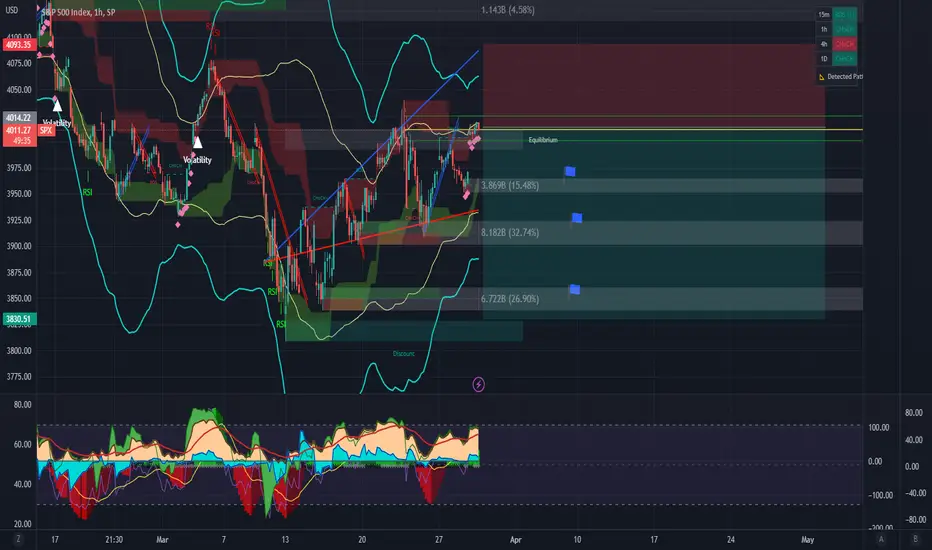Click the large red supply zone box
This screenshot has height=550, width=932.
pyautogui.click(x=654, y=85)
